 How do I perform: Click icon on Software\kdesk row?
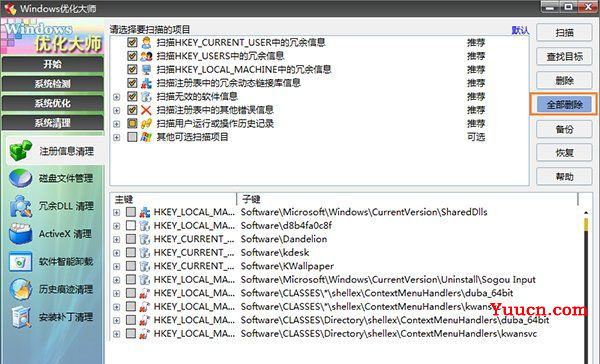[144, 253]
